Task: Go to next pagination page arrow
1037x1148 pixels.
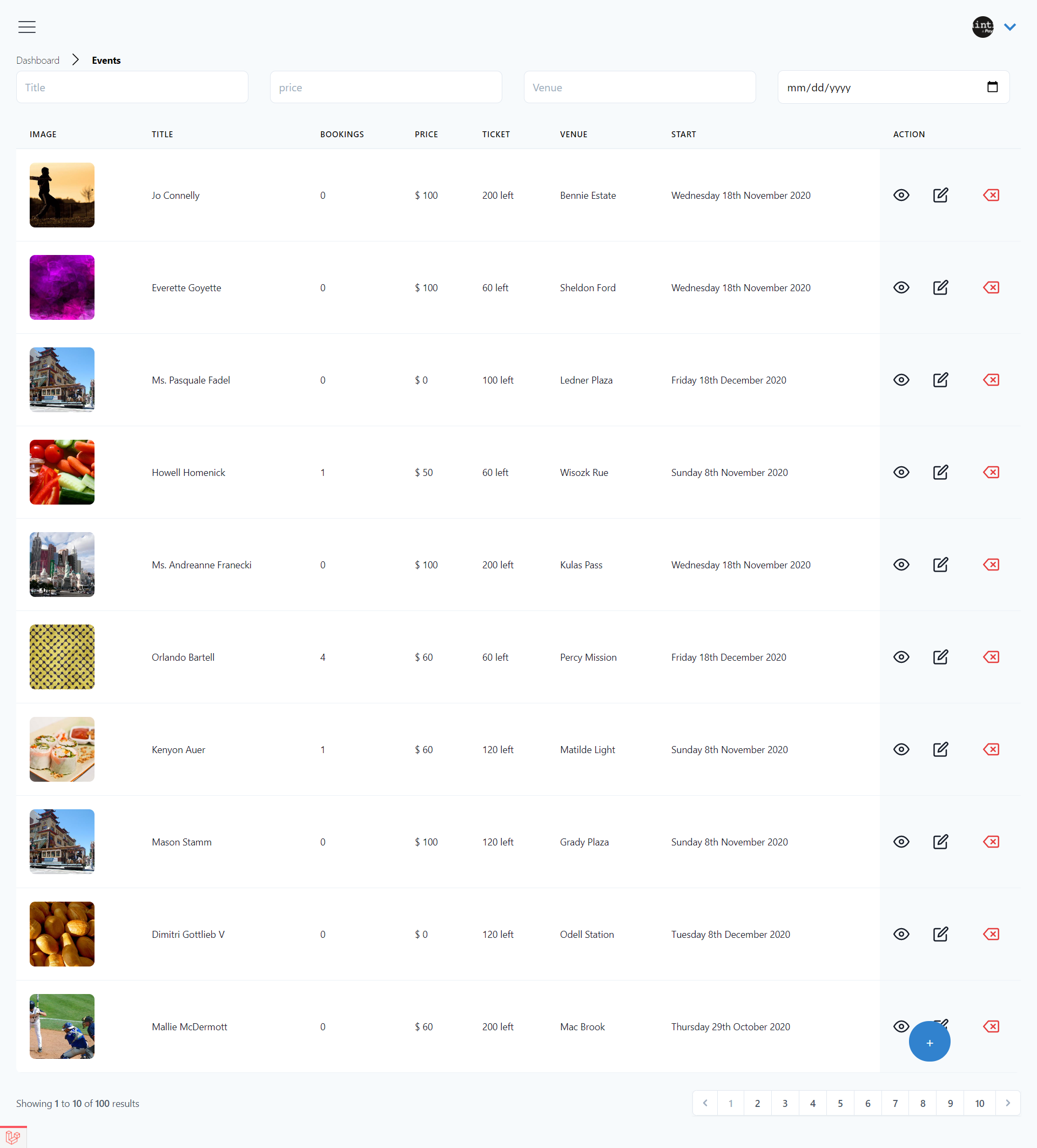Action: point(1007,1103)
